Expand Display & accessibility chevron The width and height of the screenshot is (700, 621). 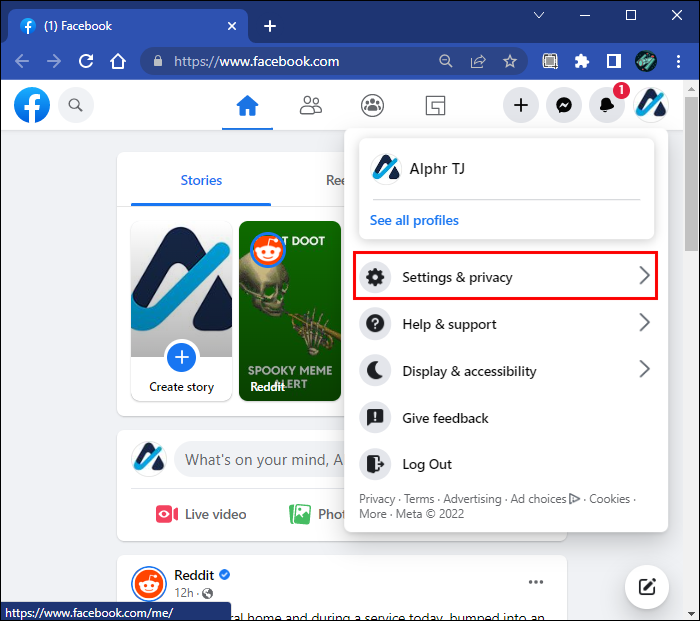[x=644, y=369]
